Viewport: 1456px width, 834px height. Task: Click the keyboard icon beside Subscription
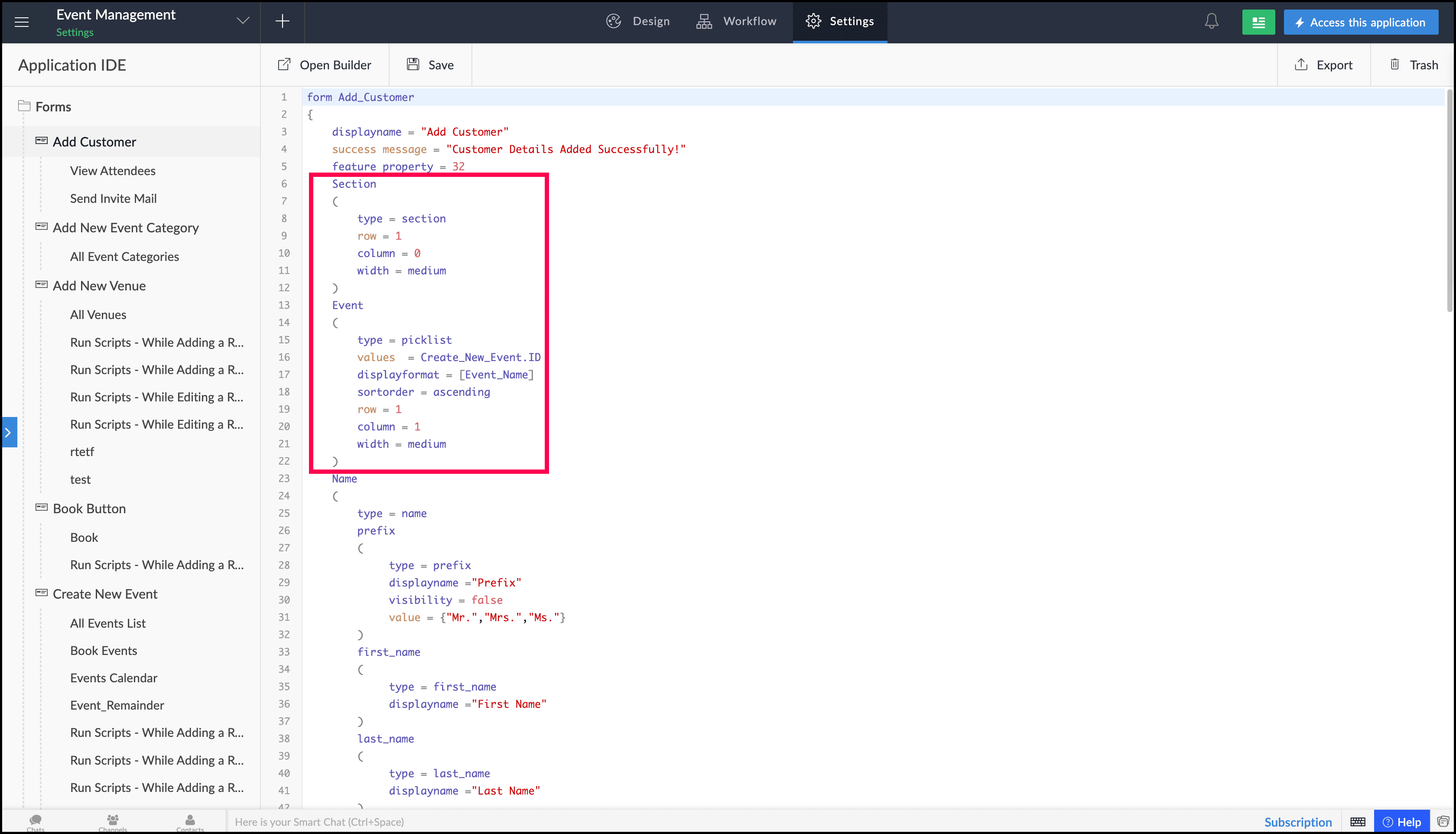[1358, 822]
